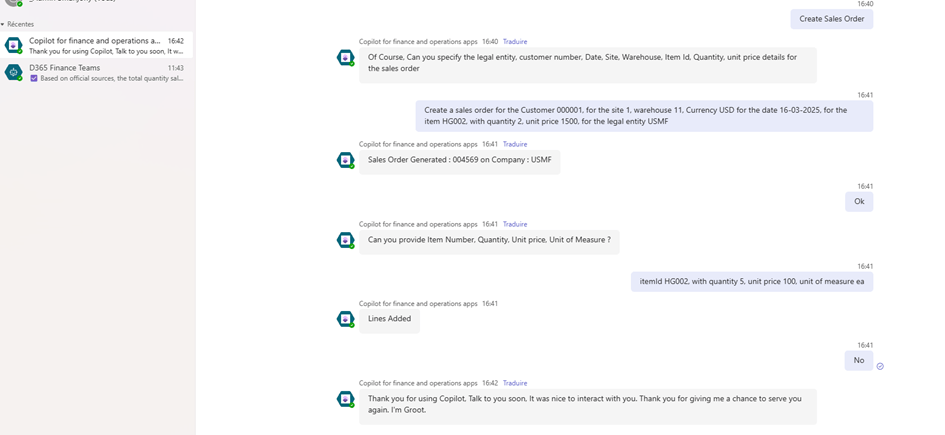
Task: Click bot avatar beside "Lines Added" message
Action: tap(346, 319)
